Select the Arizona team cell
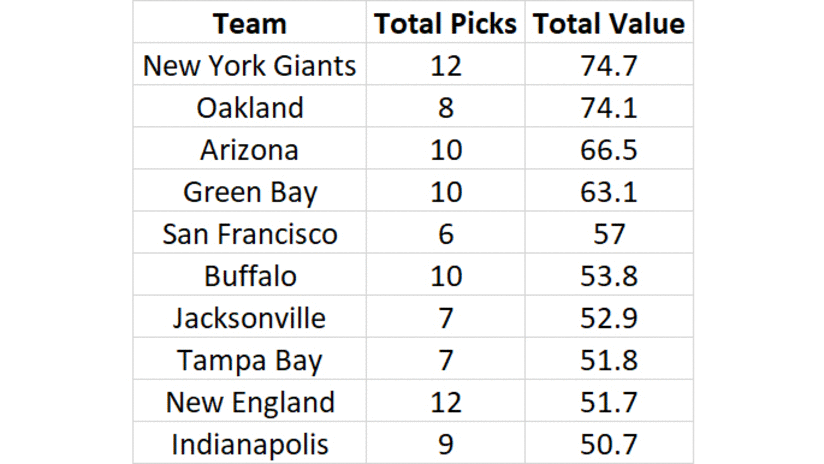The height and width of the screenshot is (464, 824). pos(249,150)
